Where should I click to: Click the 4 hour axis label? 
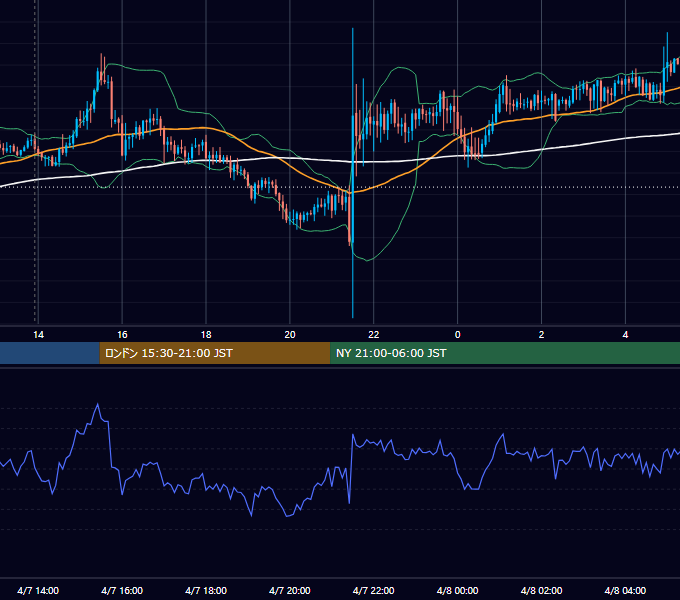tap(625, 335)
